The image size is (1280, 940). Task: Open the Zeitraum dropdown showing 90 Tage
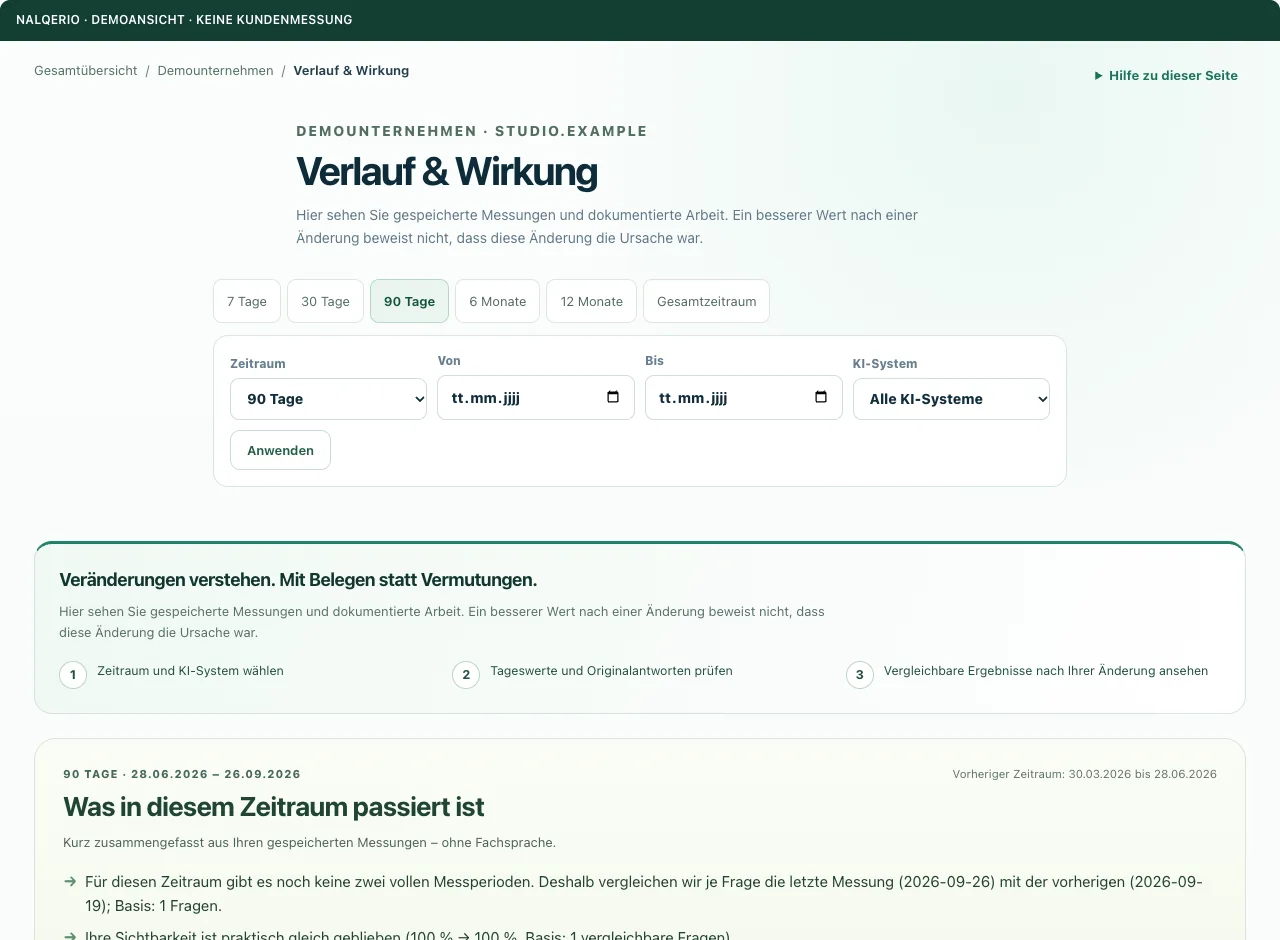[328, 399]
